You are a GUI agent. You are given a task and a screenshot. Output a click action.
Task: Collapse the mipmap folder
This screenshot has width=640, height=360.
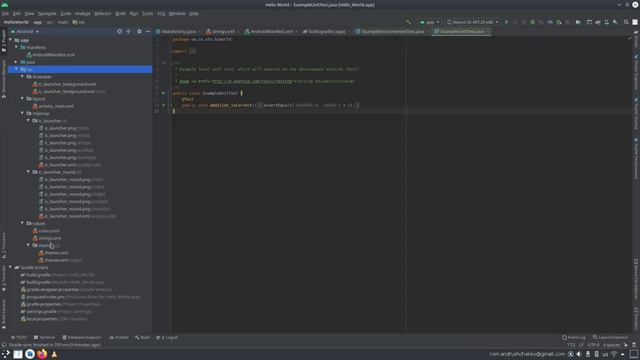[x=22, y=113]
